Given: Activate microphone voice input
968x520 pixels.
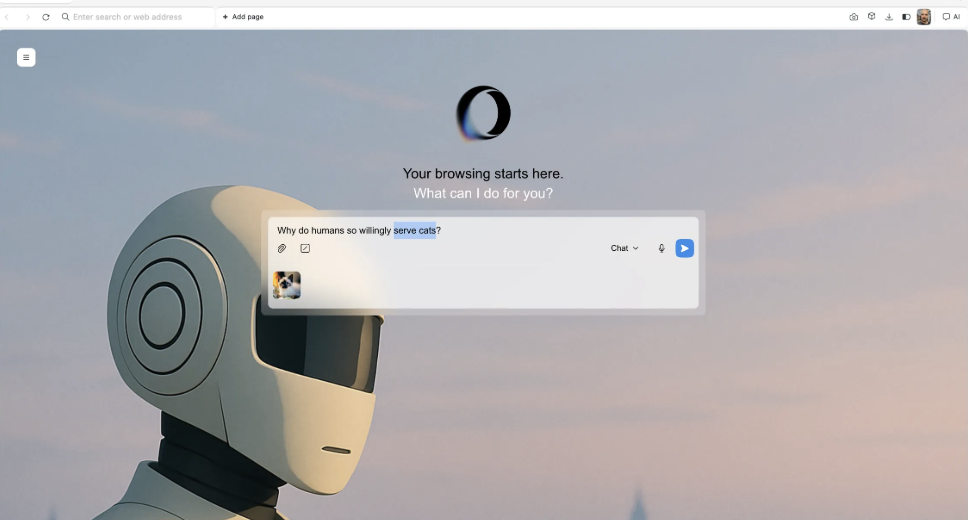Looking at the screenshot, I should coord(661,248).
